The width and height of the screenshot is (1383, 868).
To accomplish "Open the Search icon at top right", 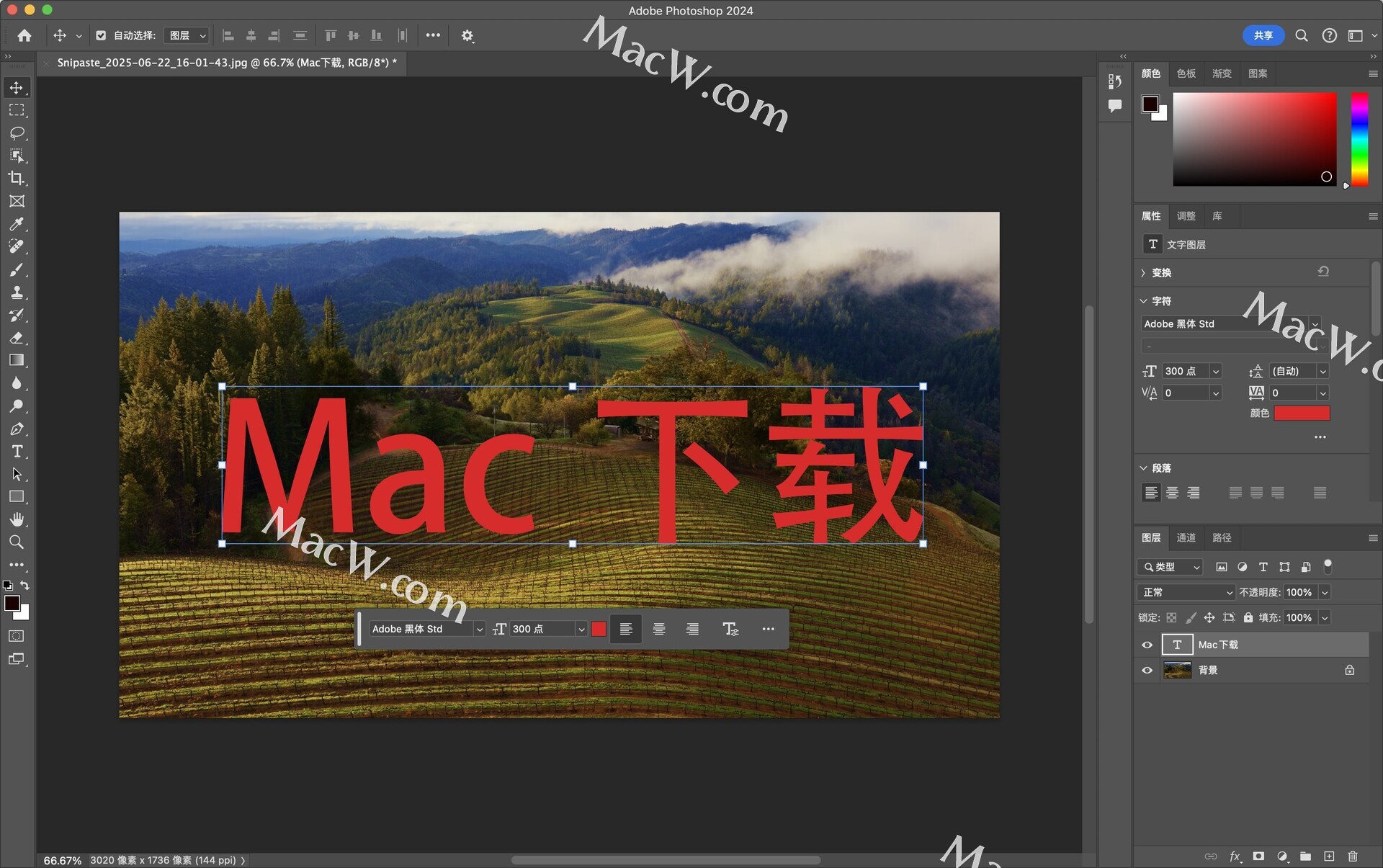I will tap(1302, 35).
